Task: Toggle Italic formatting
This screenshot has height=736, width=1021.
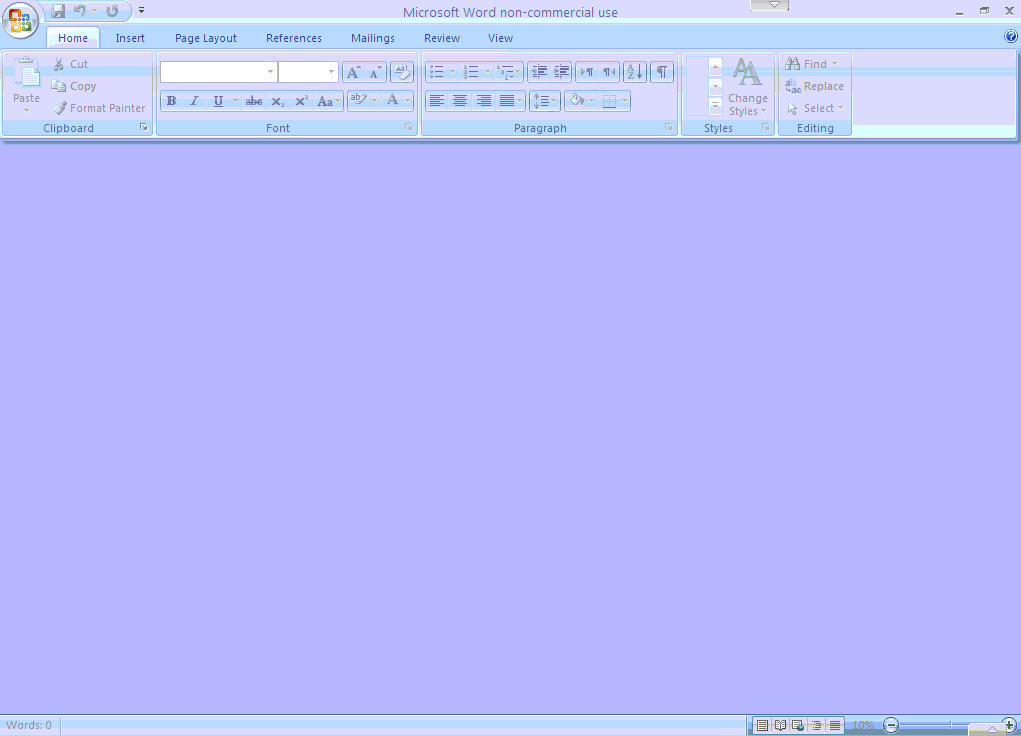Action: [194, 101]
